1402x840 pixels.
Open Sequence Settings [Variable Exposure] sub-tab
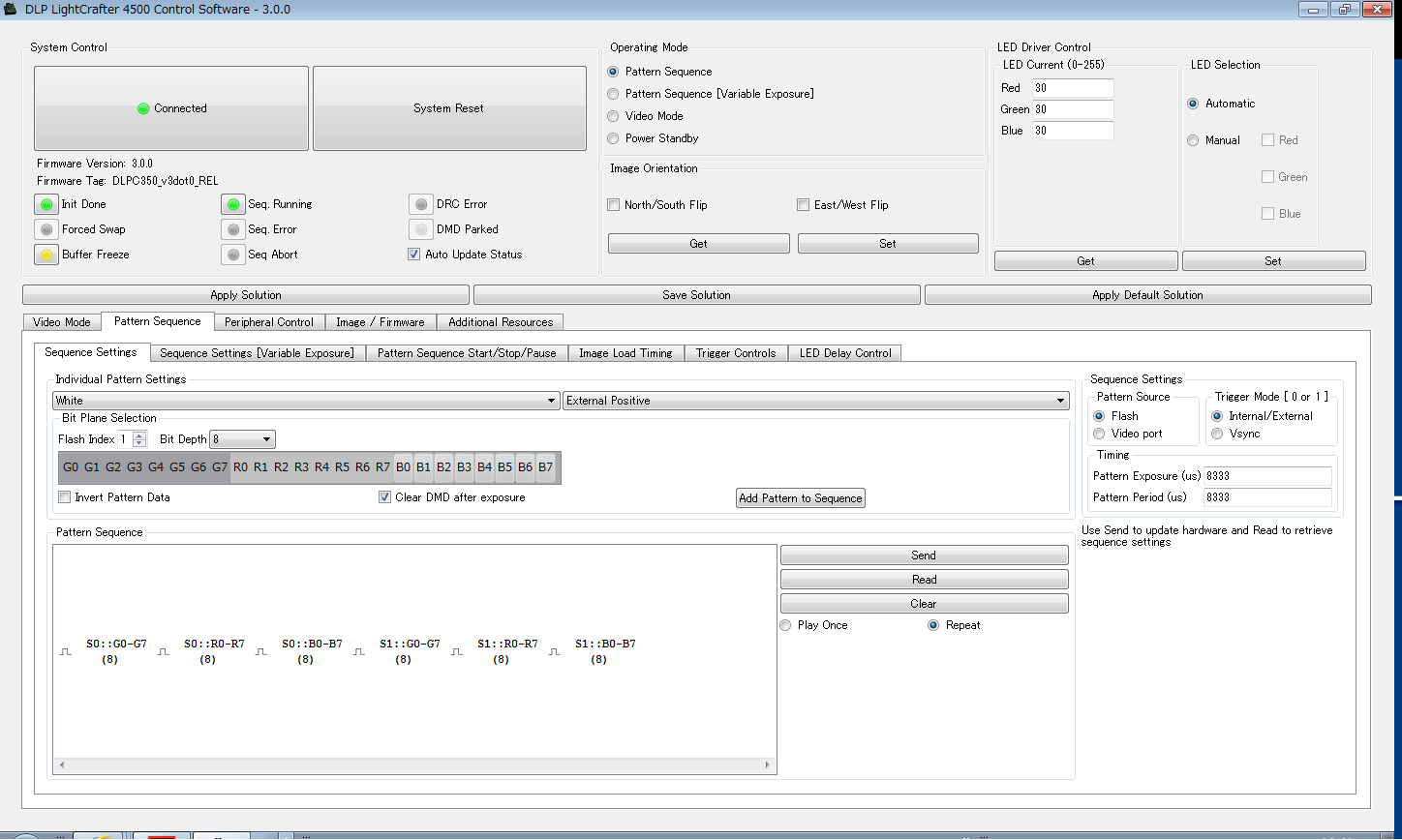click(x=258, y=353)
